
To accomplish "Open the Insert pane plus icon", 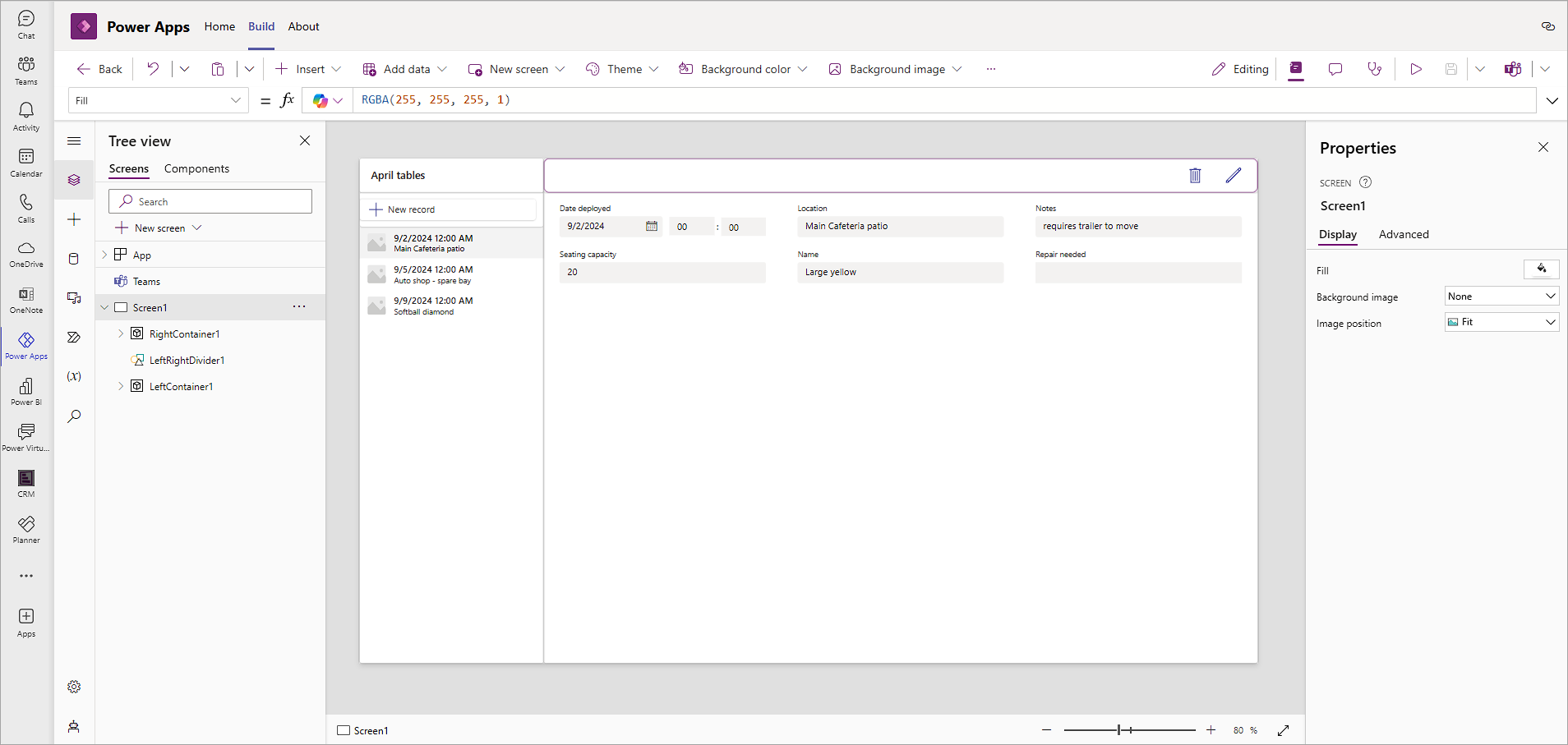I will [74, 219].
